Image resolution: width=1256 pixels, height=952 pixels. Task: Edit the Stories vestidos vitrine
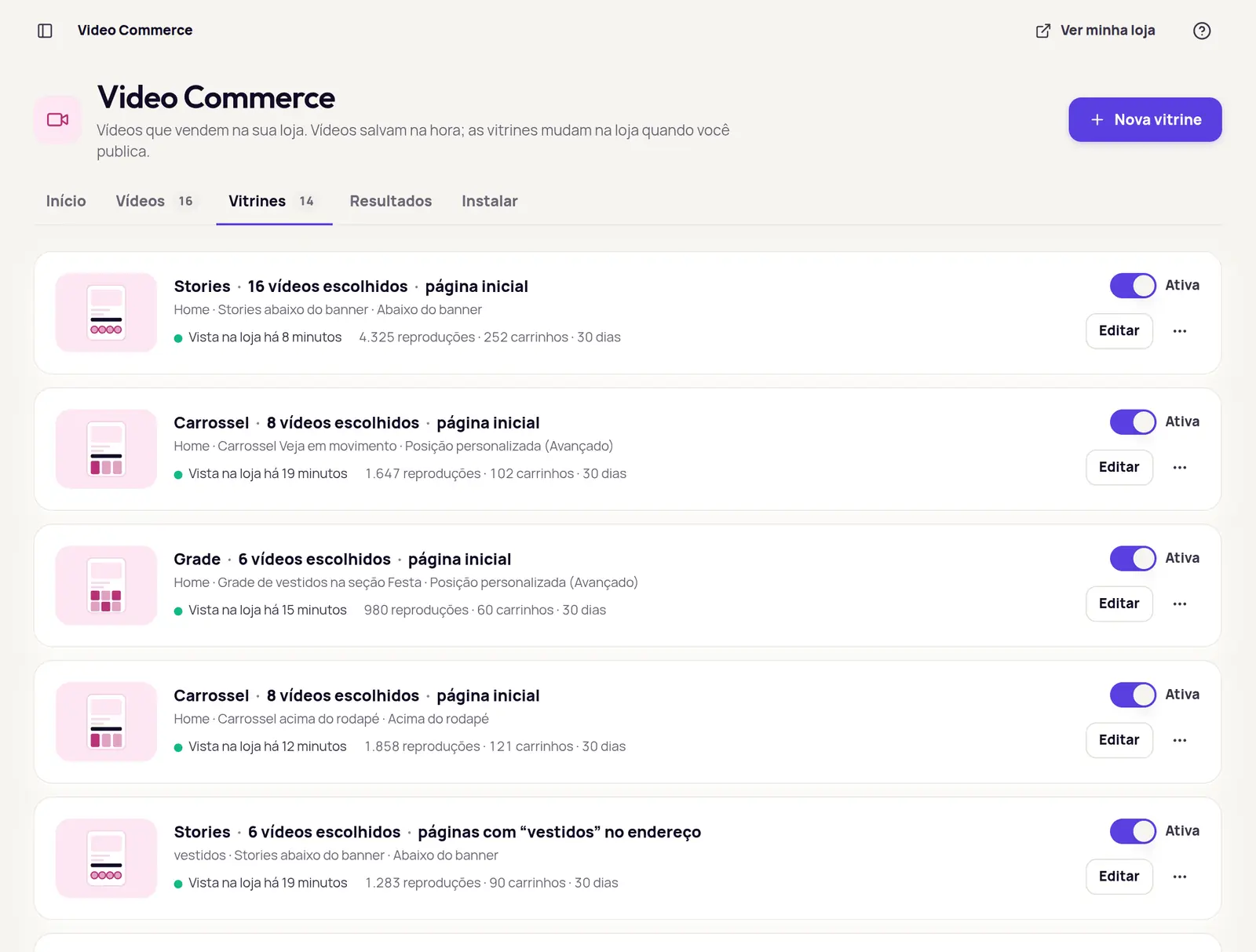pos(1119,877)
